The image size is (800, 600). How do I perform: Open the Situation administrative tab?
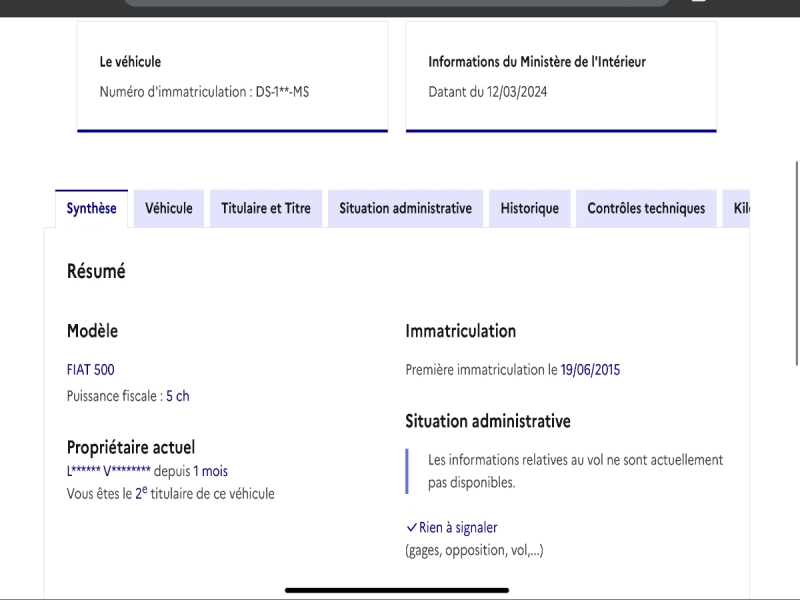406,209
